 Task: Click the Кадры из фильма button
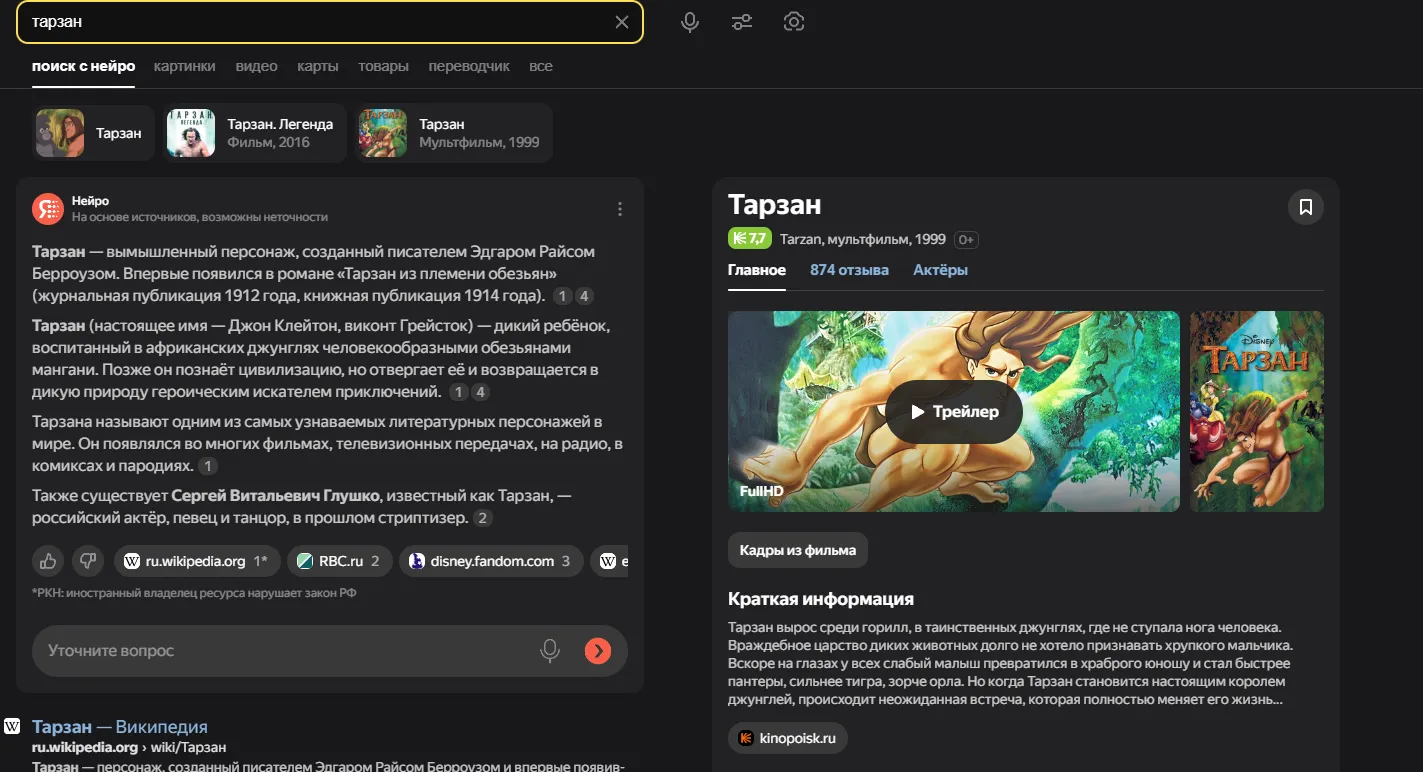(x=798, y=550)
